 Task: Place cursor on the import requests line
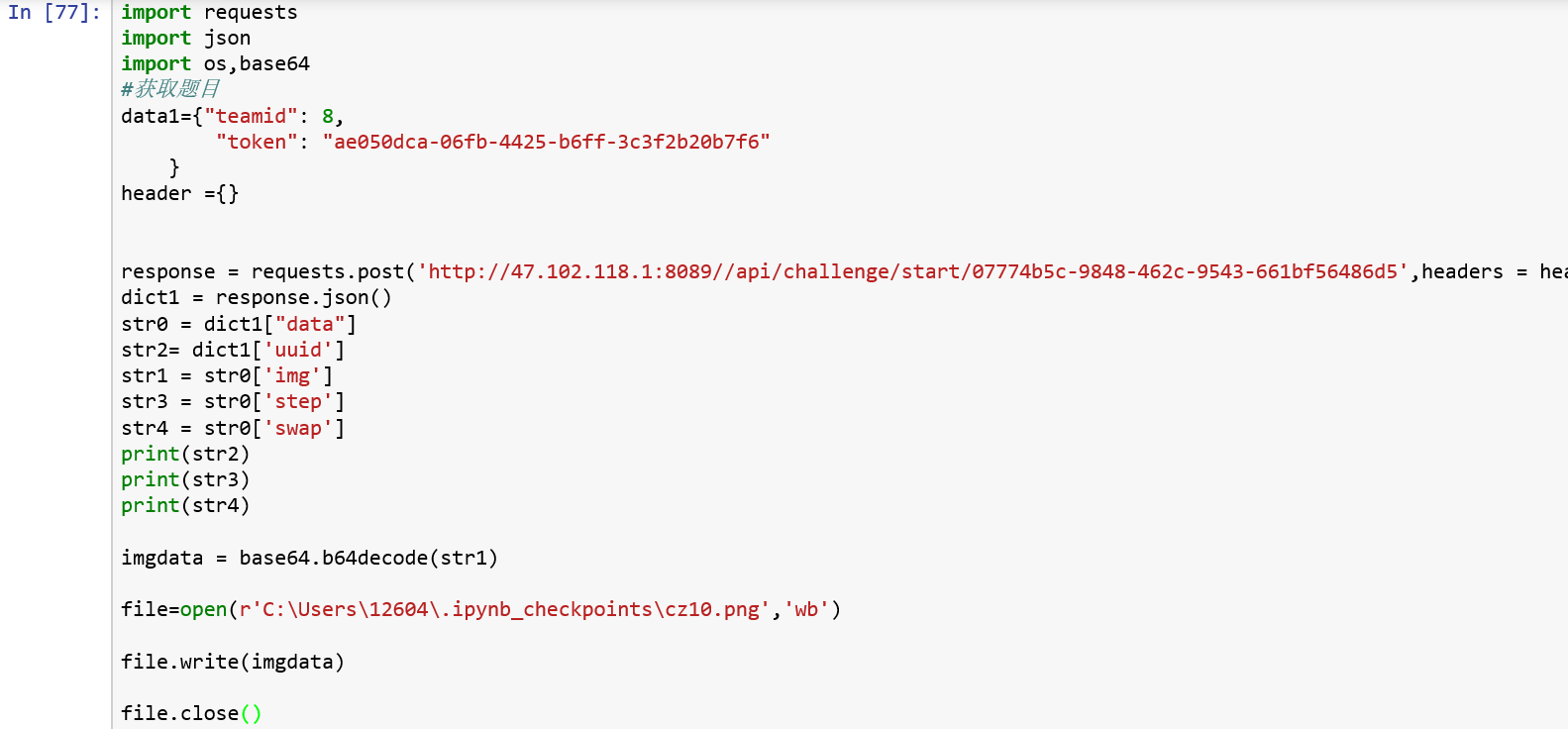(x=208, y=13)
